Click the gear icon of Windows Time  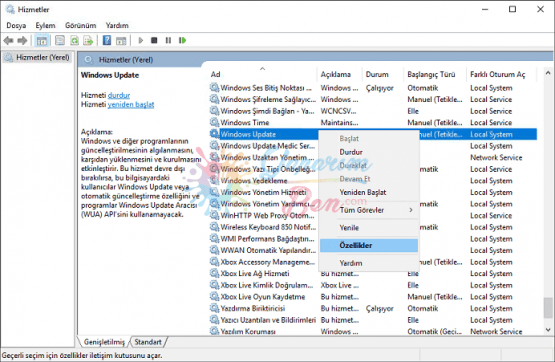click(214, 122)
